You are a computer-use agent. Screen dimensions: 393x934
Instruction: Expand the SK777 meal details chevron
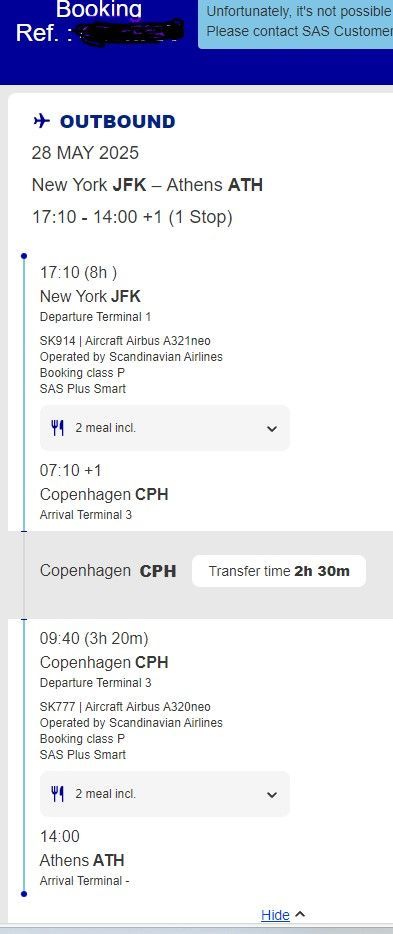272,794
